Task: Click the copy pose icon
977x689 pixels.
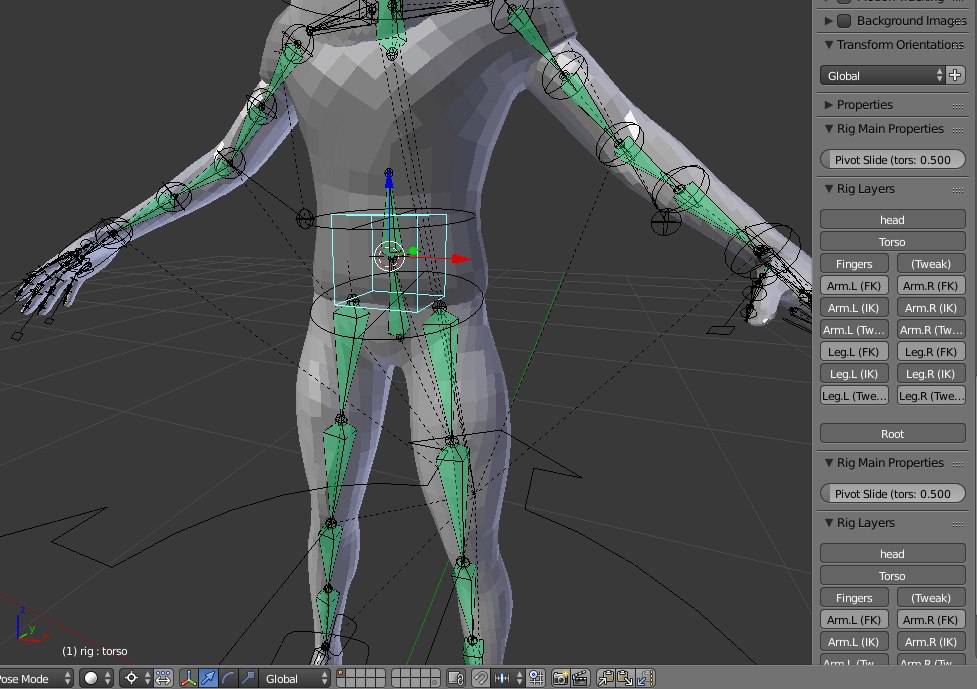Action: click(606, 678)
